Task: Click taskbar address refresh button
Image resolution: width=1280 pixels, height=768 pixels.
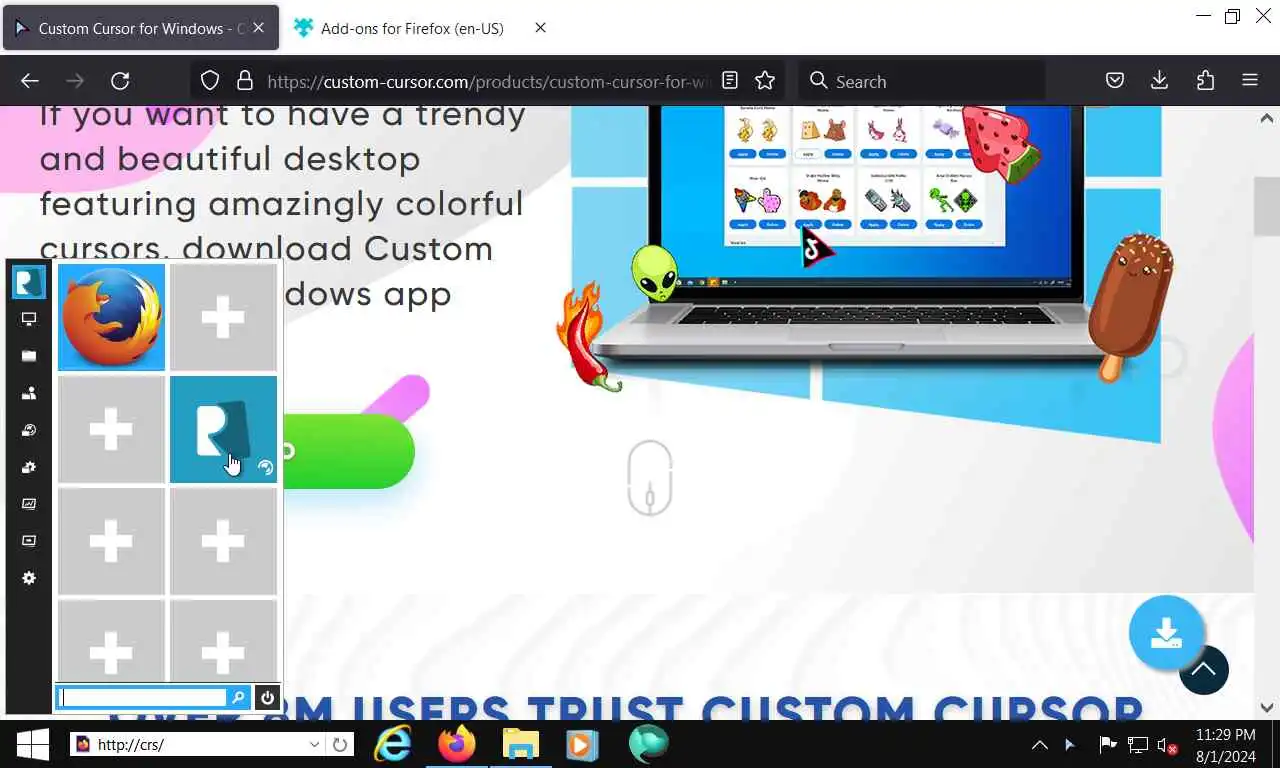Action: coord(340,744)
